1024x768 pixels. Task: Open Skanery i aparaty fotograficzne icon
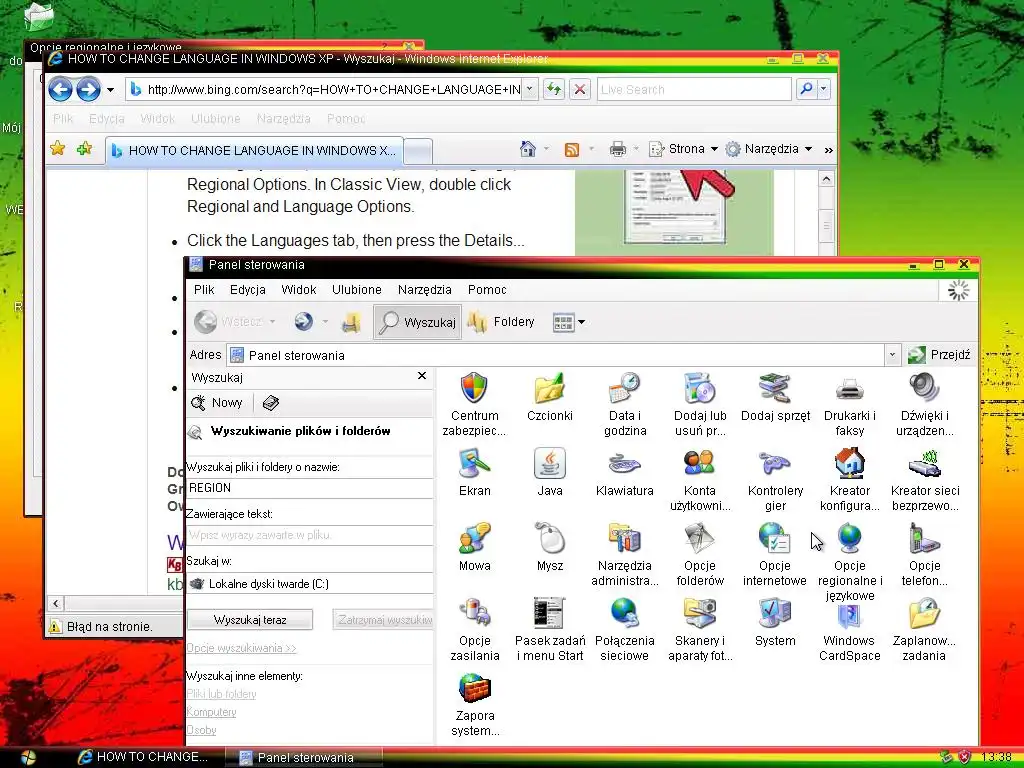699,629
